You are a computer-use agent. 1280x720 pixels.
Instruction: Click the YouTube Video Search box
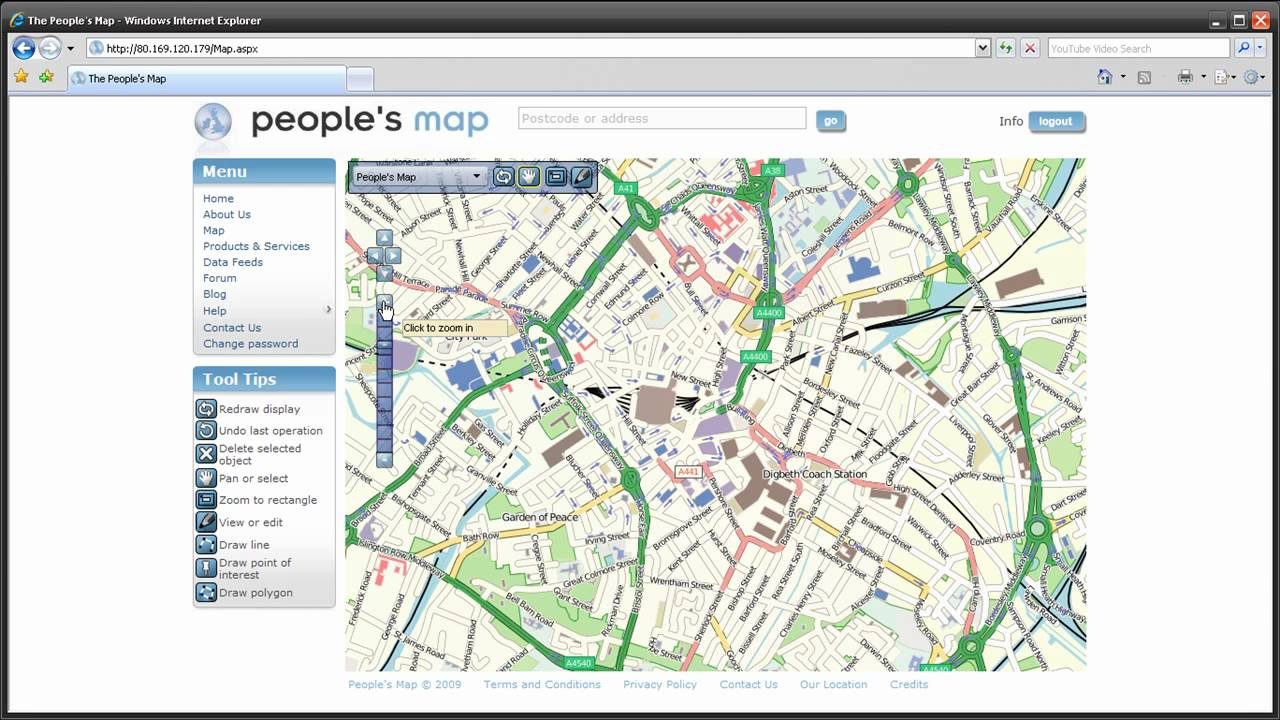(x=1139, y=48)
